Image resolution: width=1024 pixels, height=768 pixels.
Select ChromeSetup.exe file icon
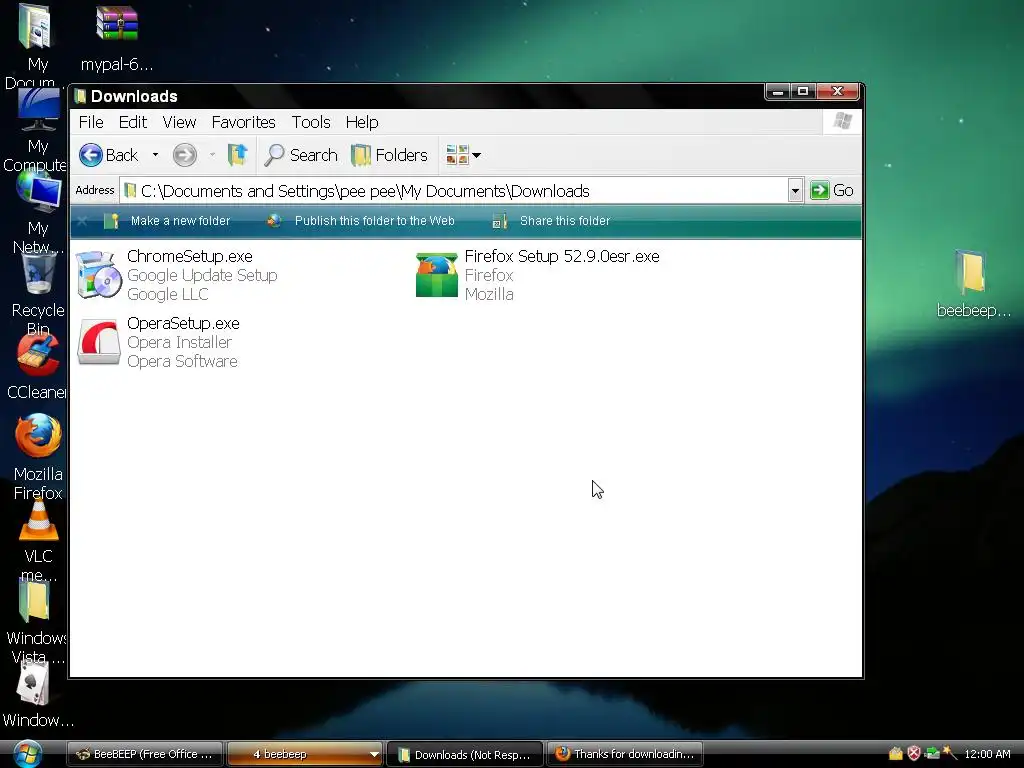tap(99, 275)
